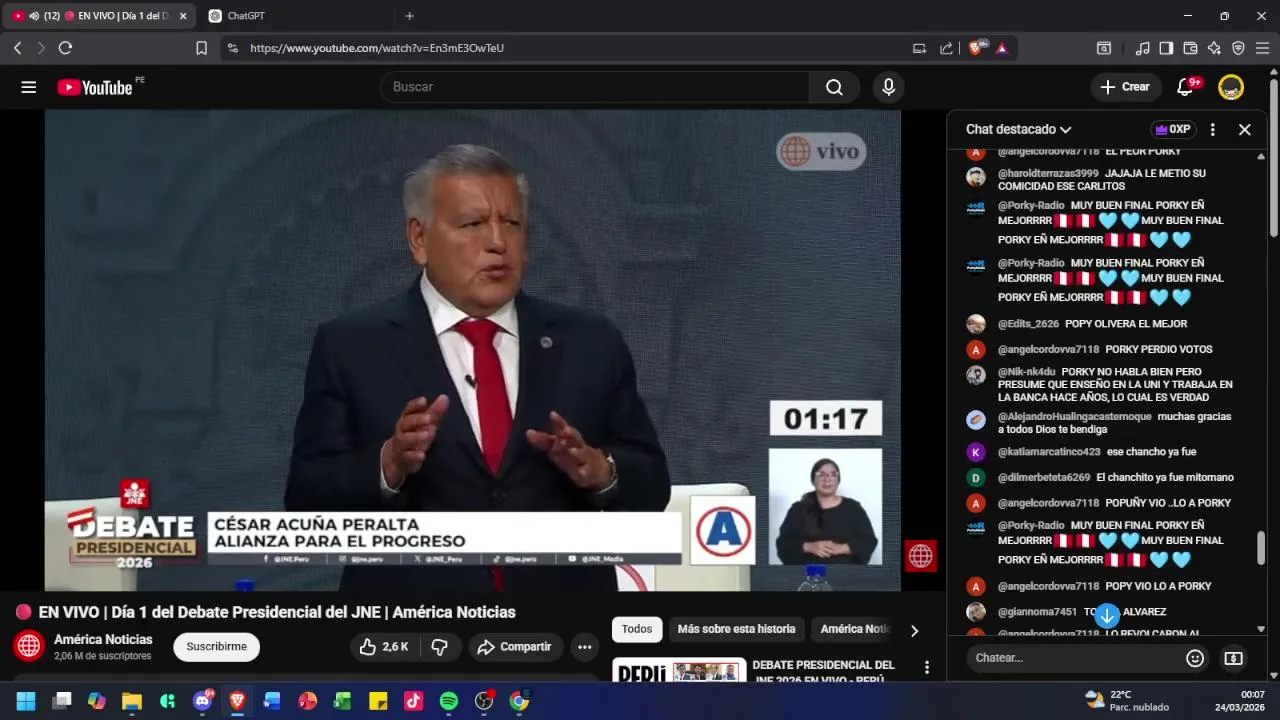
Task: Select the EN VIVO YouTube browser tab
Action: coord(100,16)
